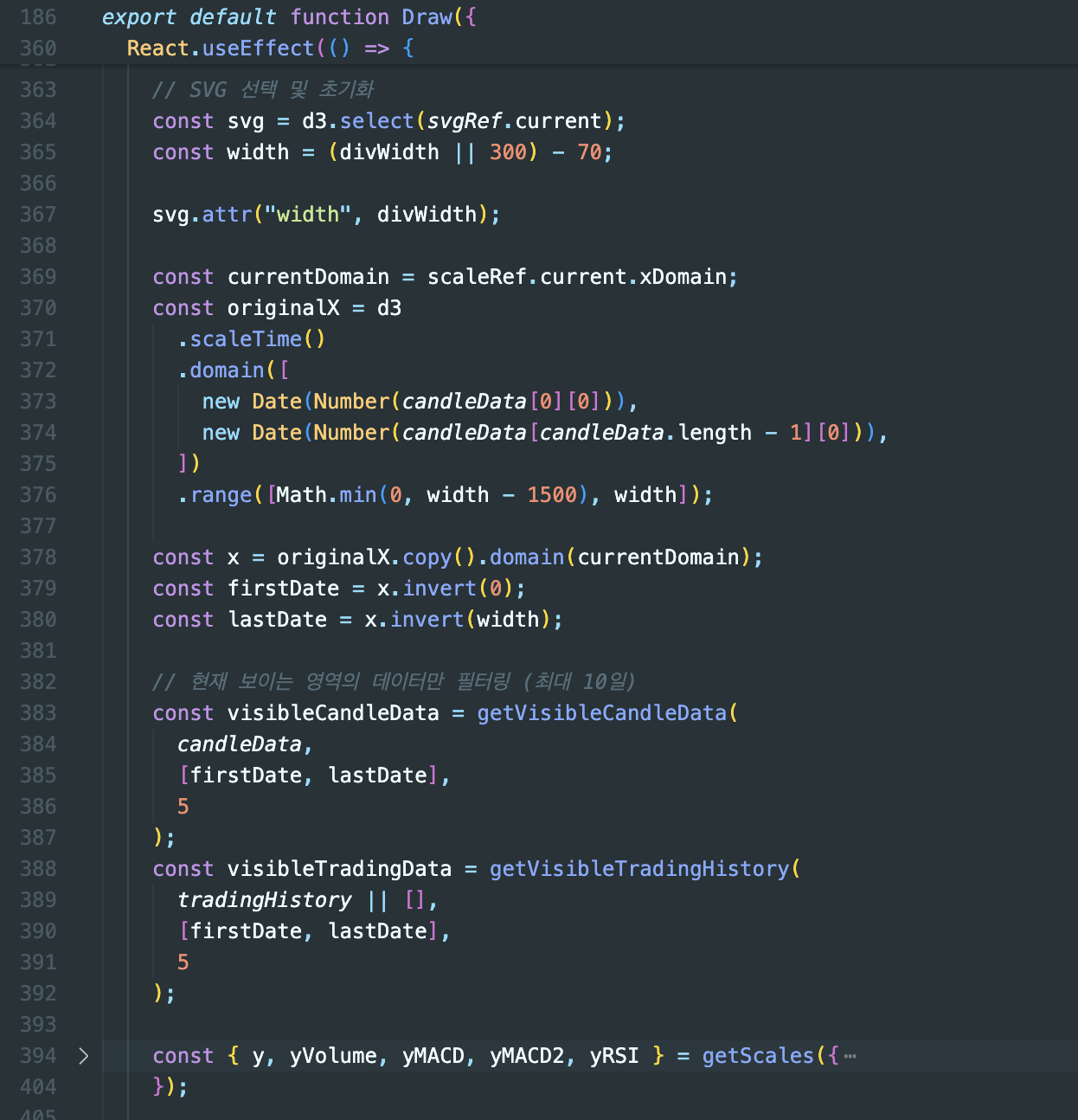The height and width of the screenshot is (1120, 1078).
Task: Click 'originalX.copy()' on line 378
Action: [376, 557]
